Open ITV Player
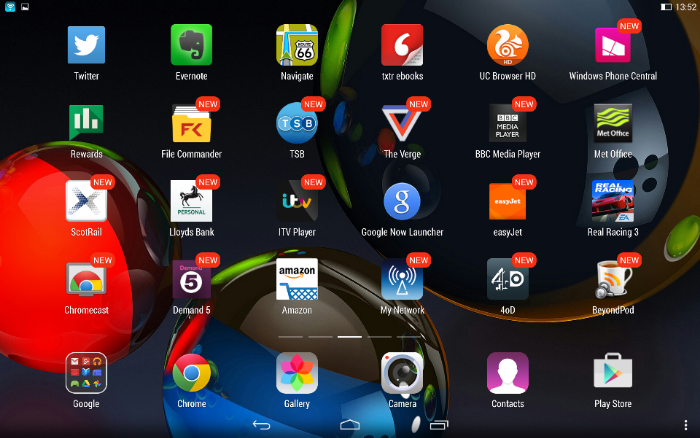The width and height of the screenshot is (700, 438). point(297,201)
